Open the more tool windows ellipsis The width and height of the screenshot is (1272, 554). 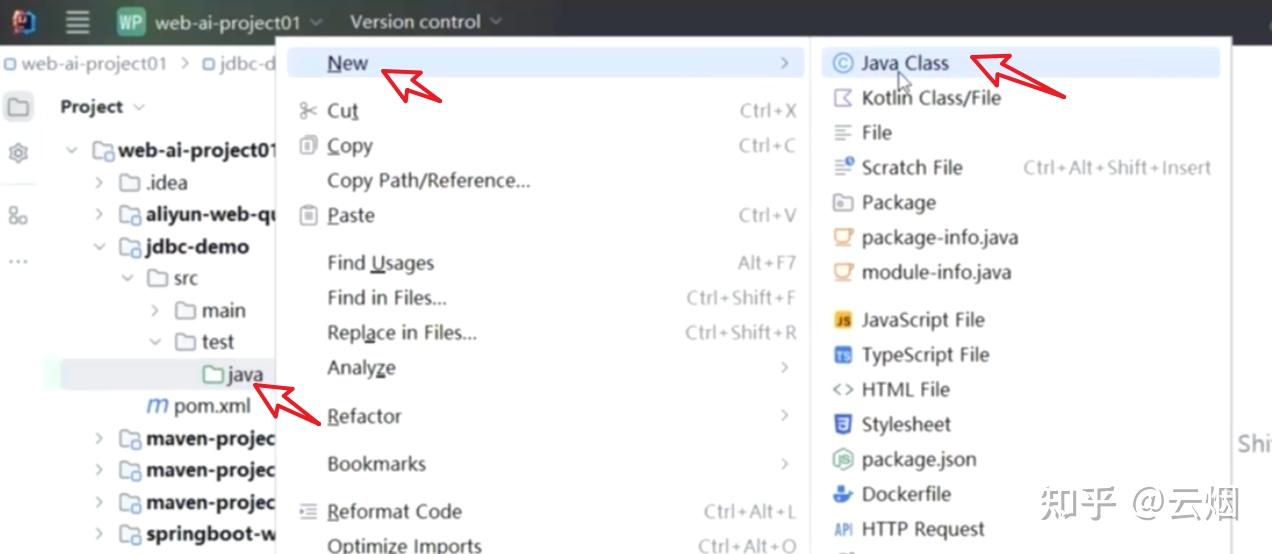tap(18, 262)
